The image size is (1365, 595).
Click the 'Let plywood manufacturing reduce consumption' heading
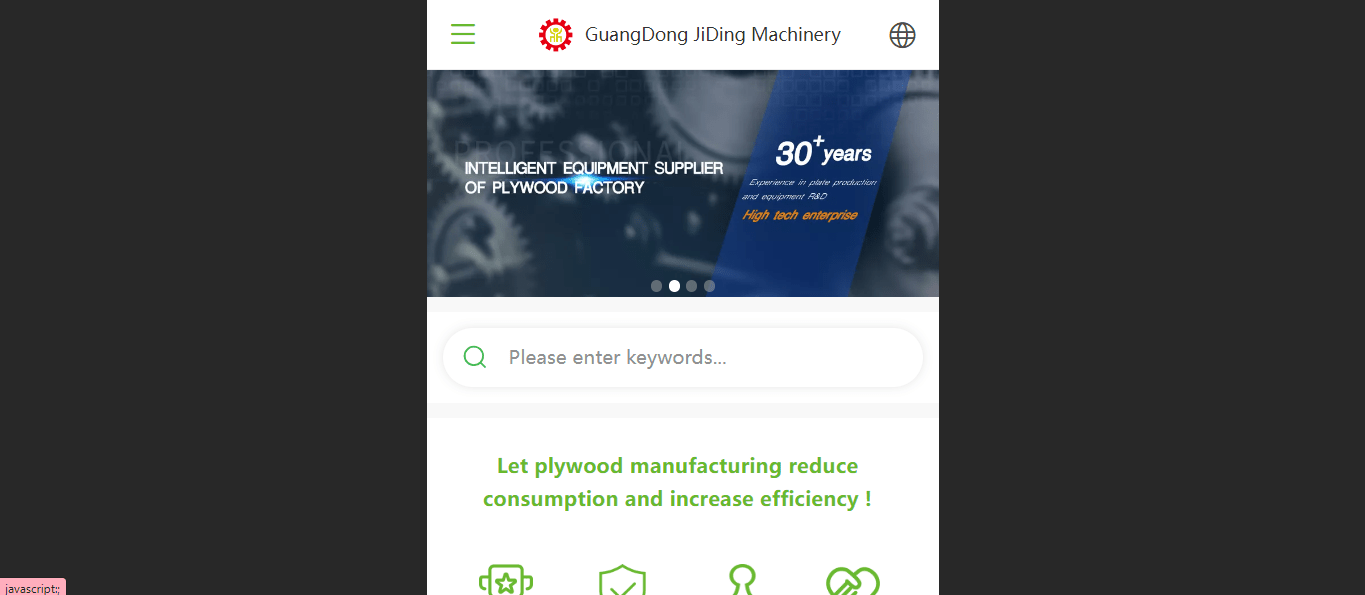coord(677,482)
